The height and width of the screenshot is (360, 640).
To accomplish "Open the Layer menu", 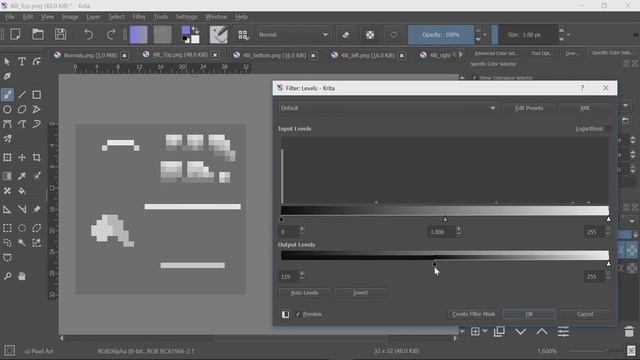I will point(93,17).
